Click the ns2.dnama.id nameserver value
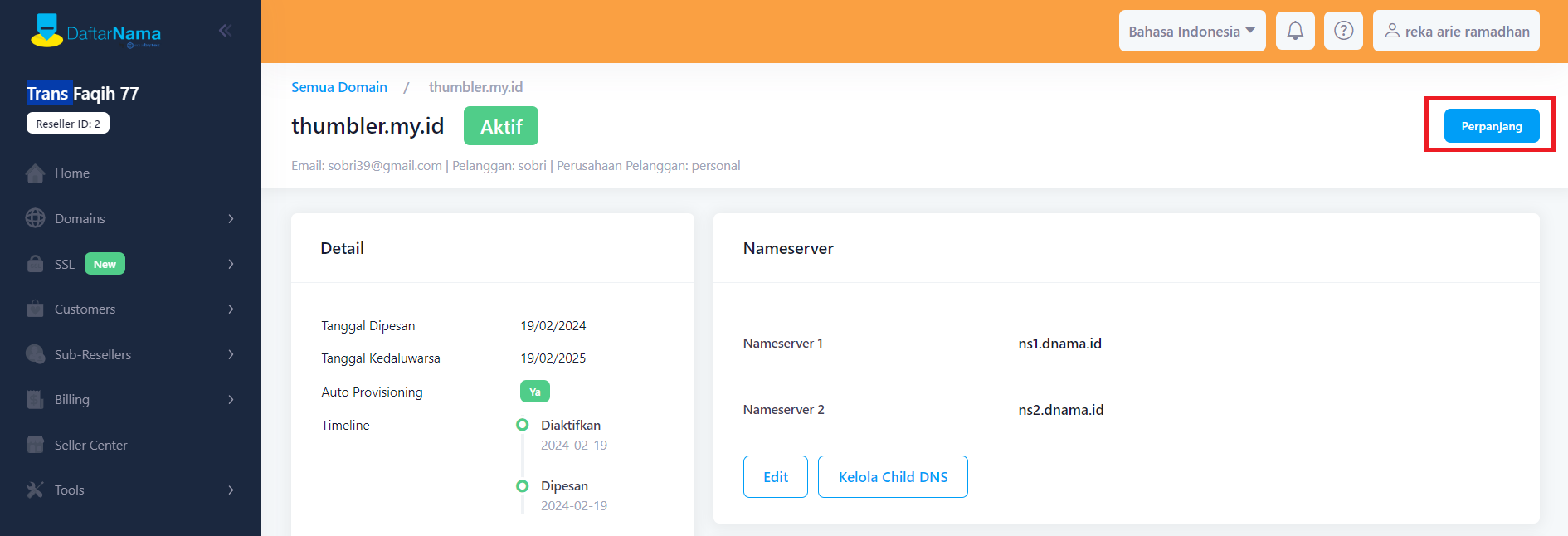 [1061, 410]
